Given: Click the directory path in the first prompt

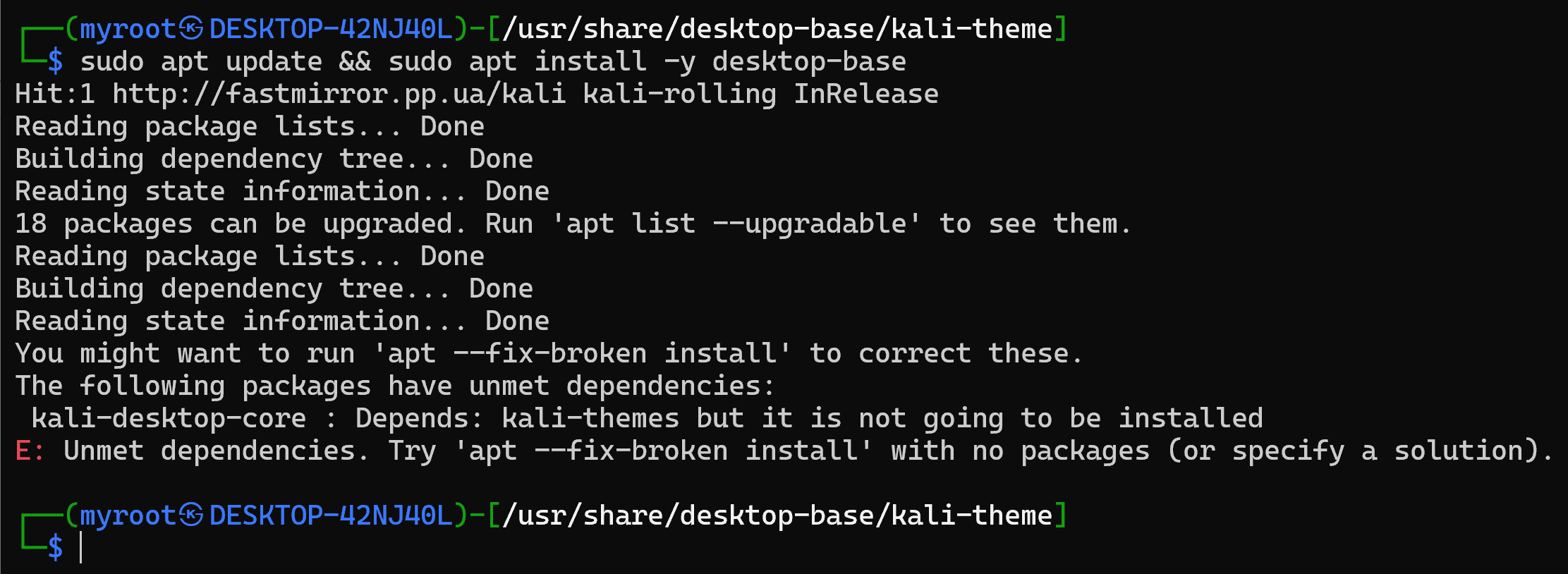Looking at the screenshot, I should pos(777,29).
